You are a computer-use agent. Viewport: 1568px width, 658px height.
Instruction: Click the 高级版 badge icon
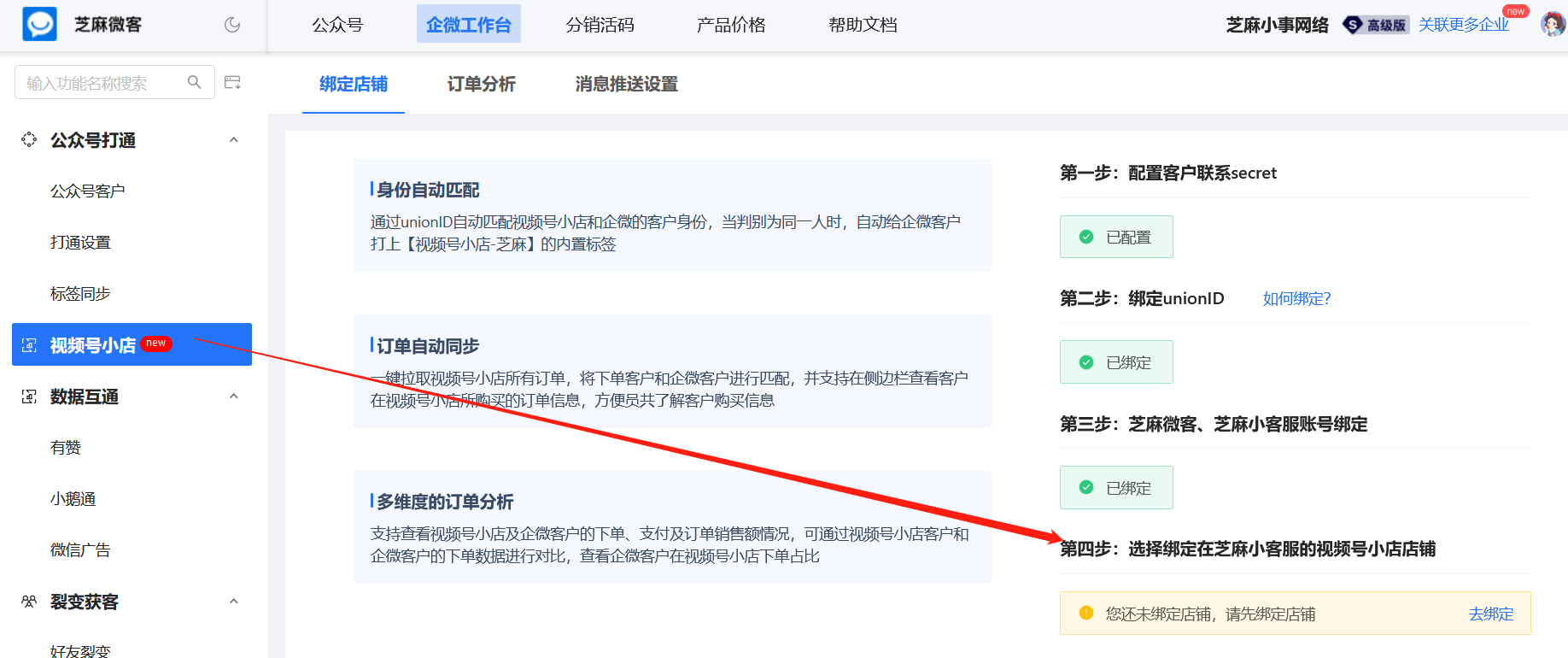tap(1375, 25)
